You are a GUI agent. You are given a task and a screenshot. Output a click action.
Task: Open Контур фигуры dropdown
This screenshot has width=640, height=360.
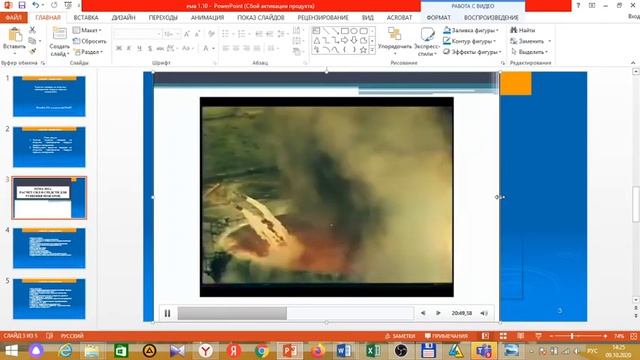[x=470, y=41]
